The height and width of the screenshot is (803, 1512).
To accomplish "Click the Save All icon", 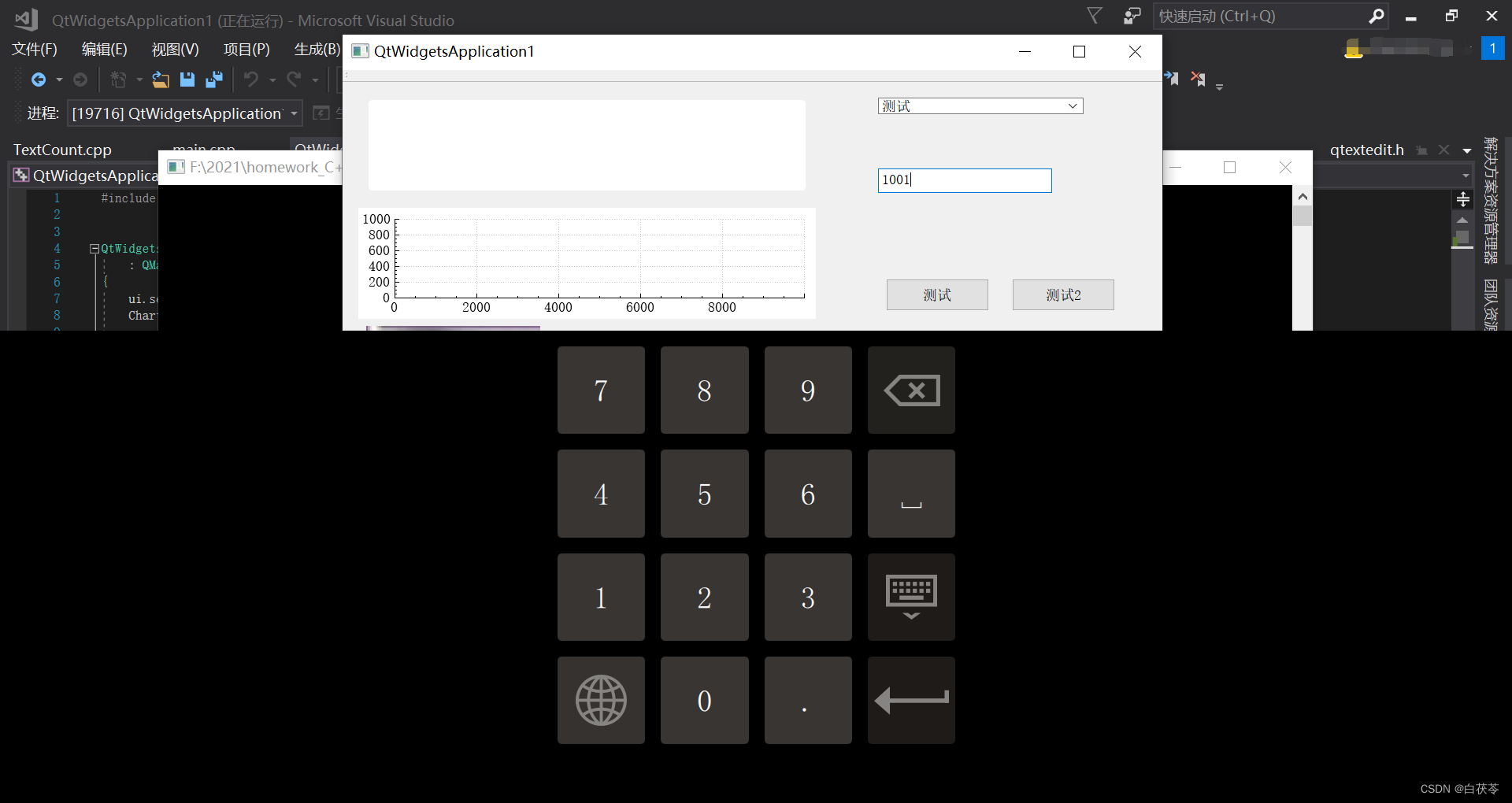I will pos(214,79).
